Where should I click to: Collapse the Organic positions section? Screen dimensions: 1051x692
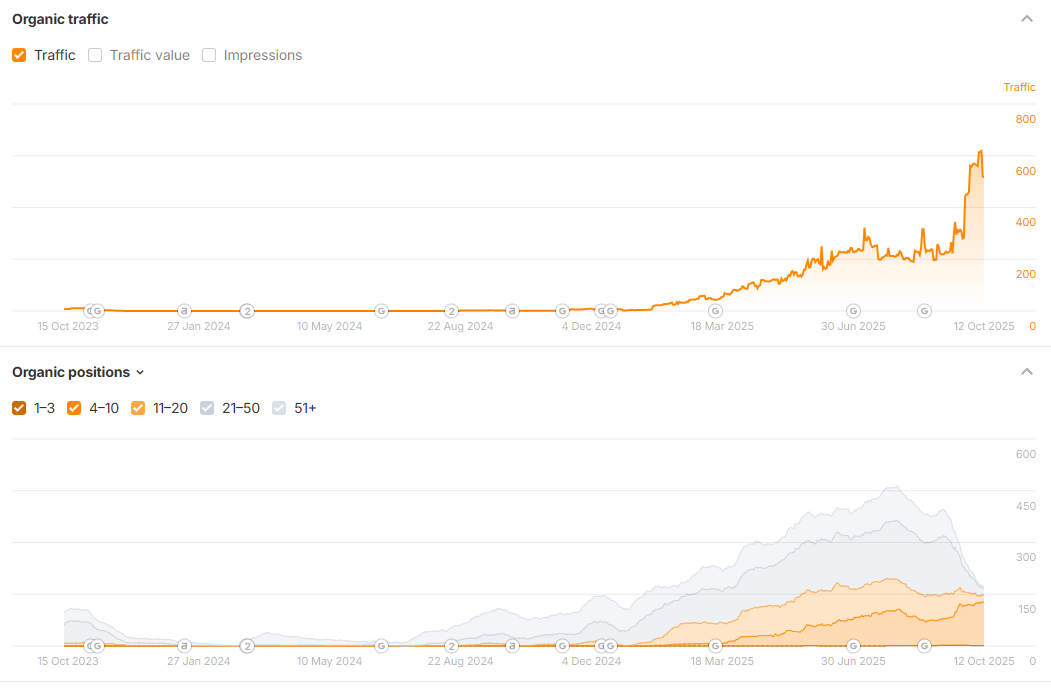pyautogui.click(x=1026, y=372)
